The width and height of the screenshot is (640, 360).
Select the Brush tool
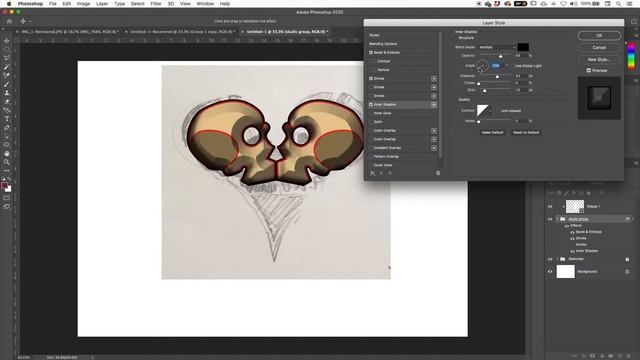tap(7, 84)
